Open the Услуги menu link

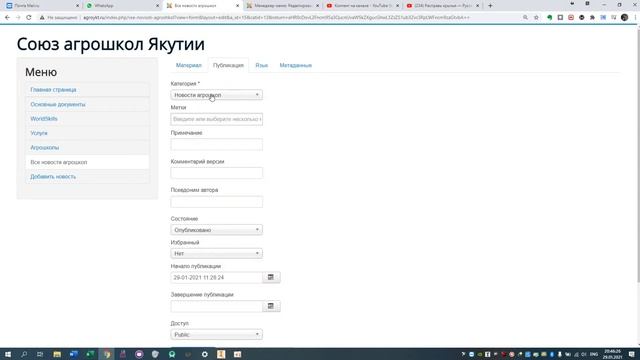click(x=39, y=133)
